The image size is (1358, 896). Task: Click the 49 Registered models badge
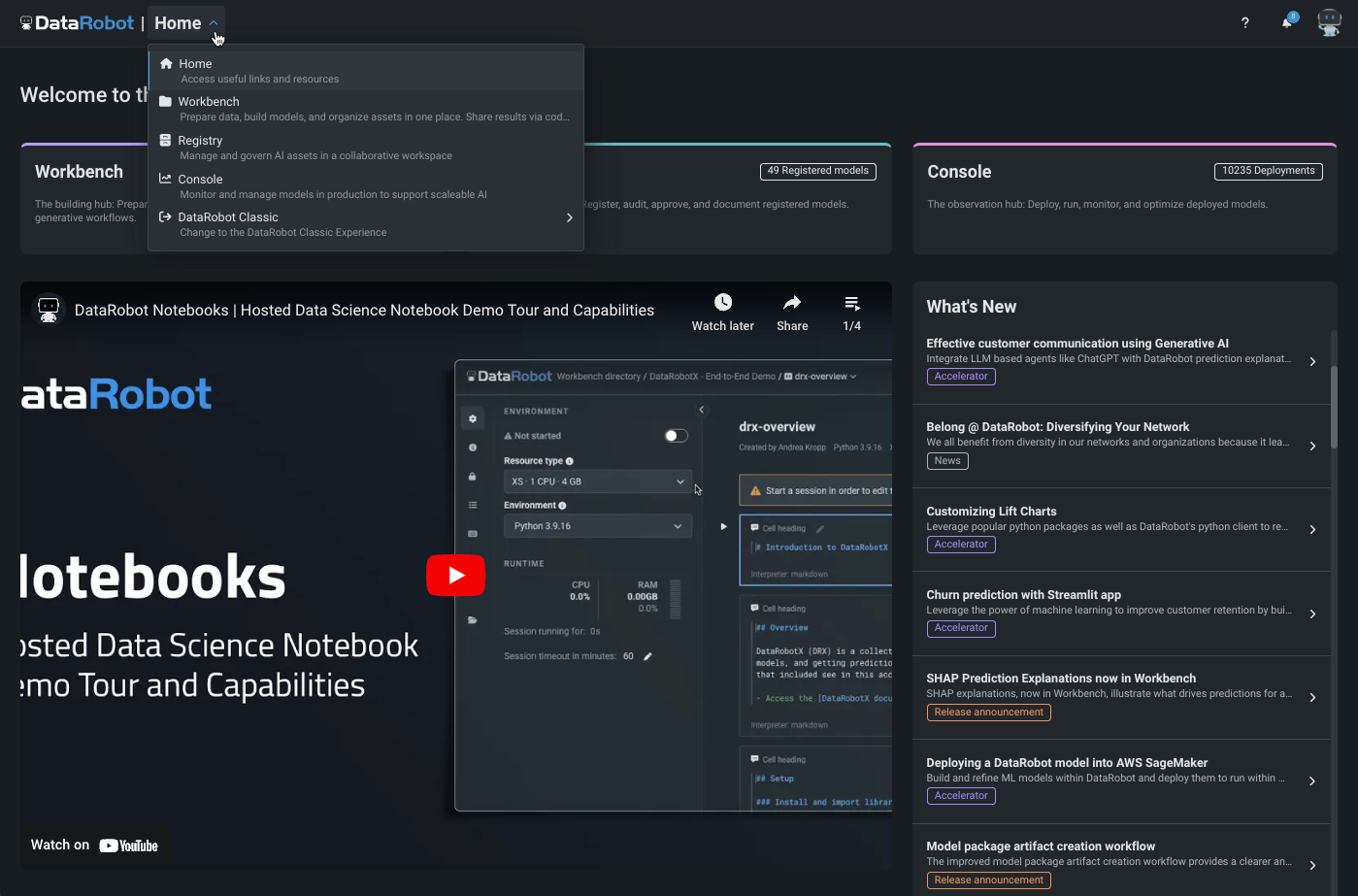817,171
